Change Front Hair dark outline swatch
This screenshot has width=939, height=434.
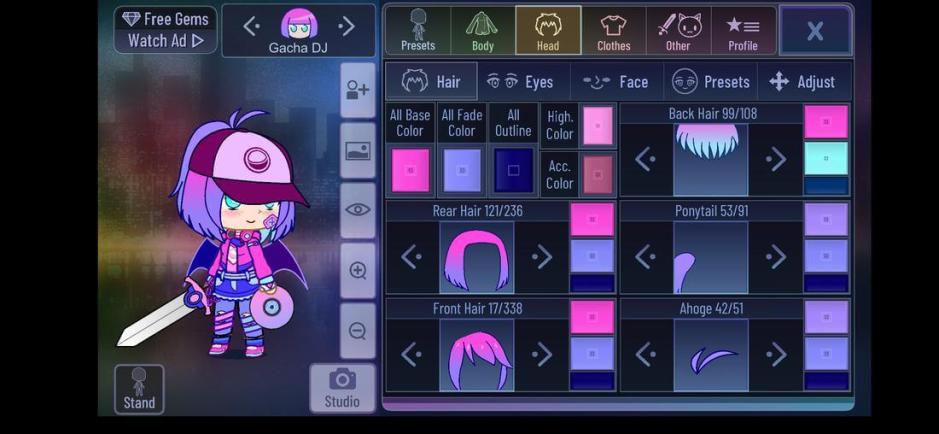(592, 381)
